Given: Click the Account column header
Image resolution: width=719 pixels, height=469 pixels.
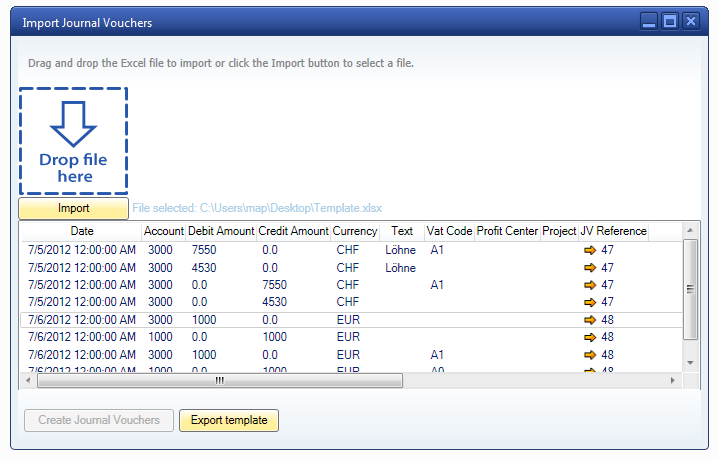Looking at the screenshot, I should (164, 231).
